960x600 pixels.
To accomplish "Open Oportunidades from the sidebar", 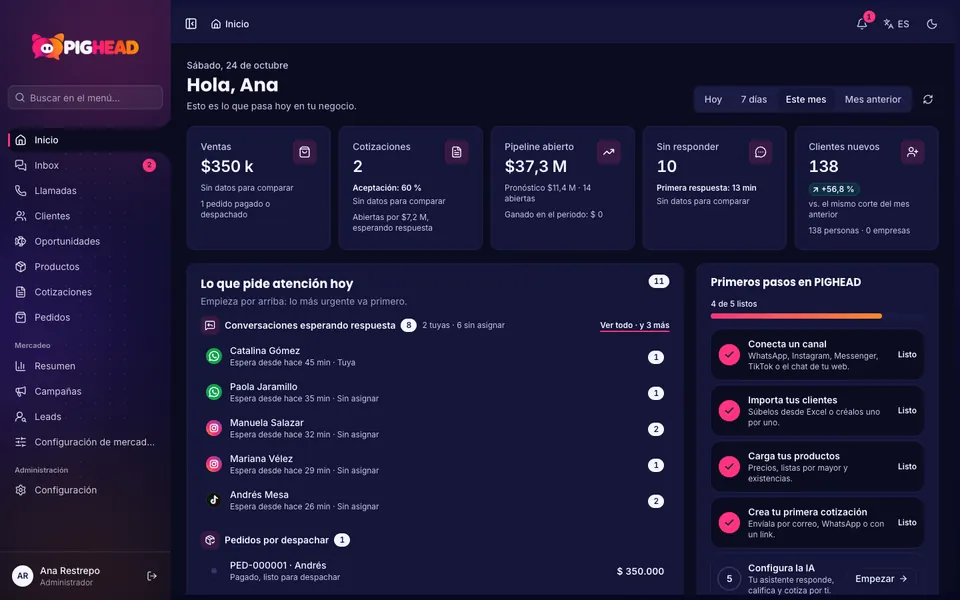I will pyautogui.click(x=85, y=241).
